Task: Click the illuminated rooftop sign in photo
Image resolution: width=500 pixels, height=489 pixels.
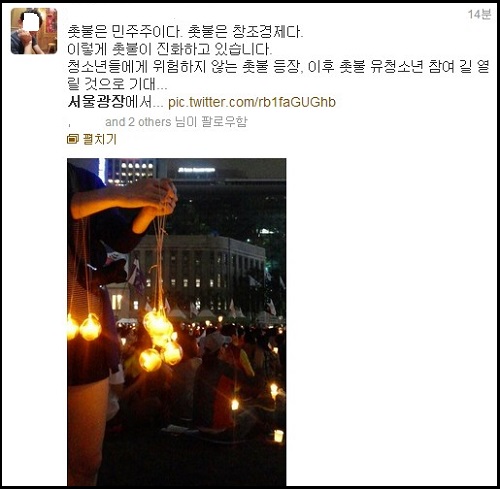Action: [x=196, y=170]
